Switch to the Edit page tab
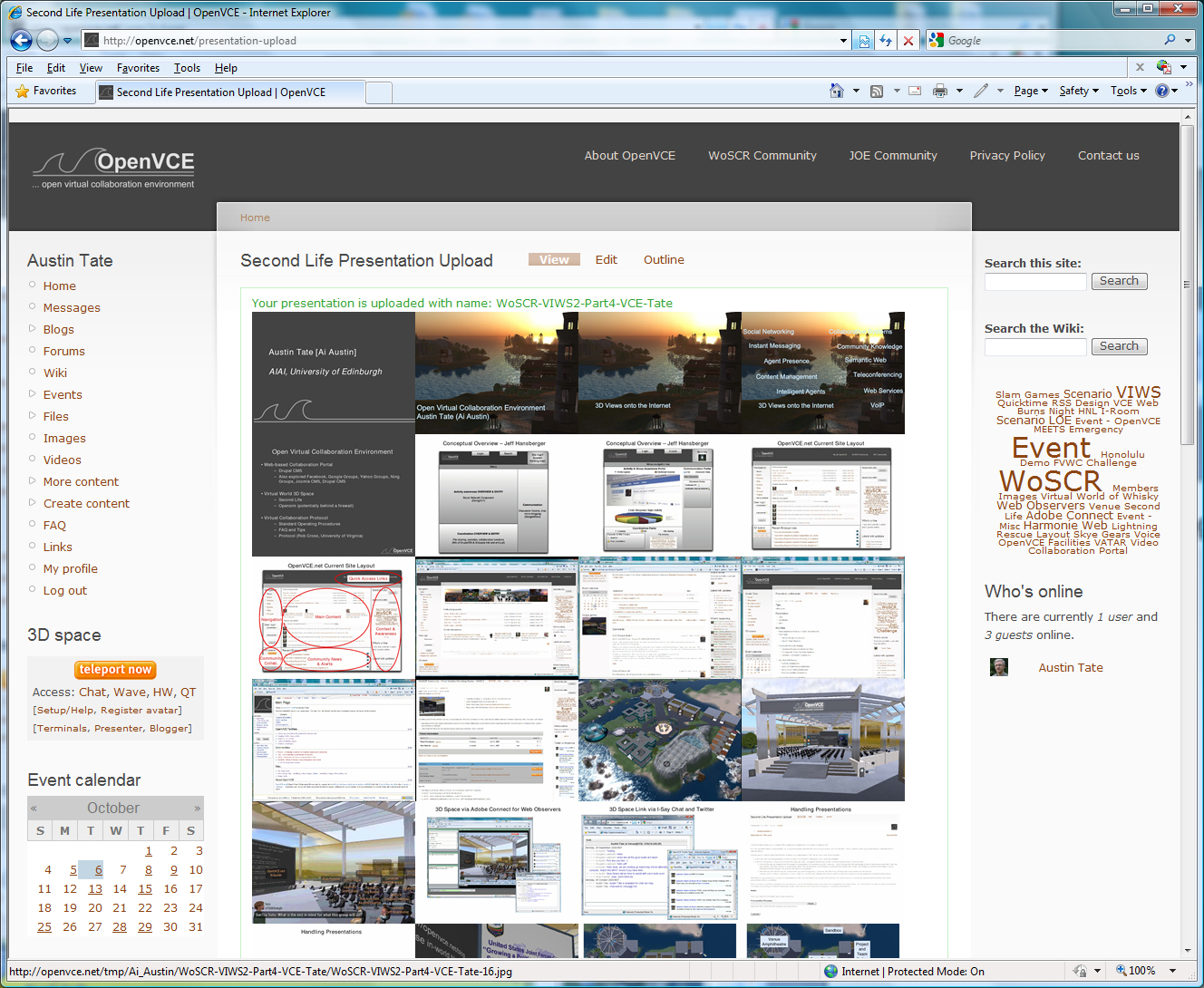The width and height of the screenshot is (1204, 988). point(607,259)
